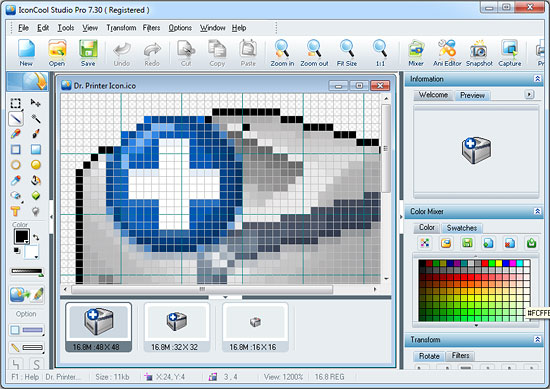Collapse the Color Mixer panel

click(537, 211)
